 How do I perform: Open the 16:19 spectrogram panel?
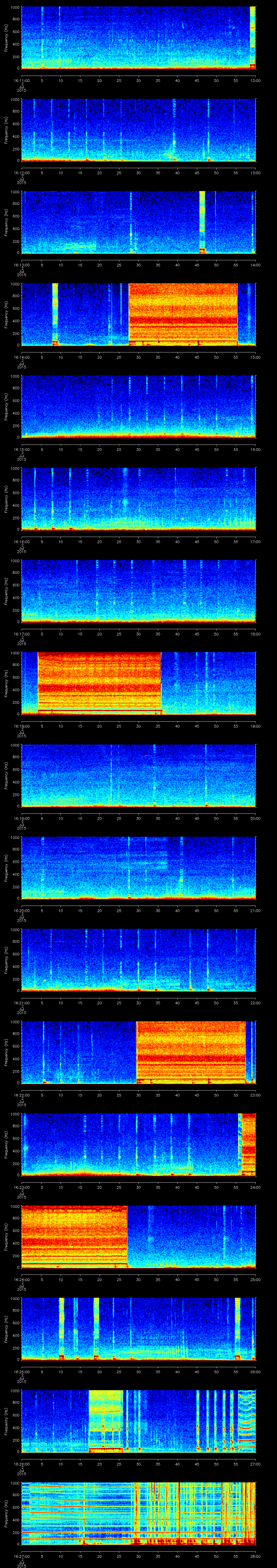pos(138,775)
